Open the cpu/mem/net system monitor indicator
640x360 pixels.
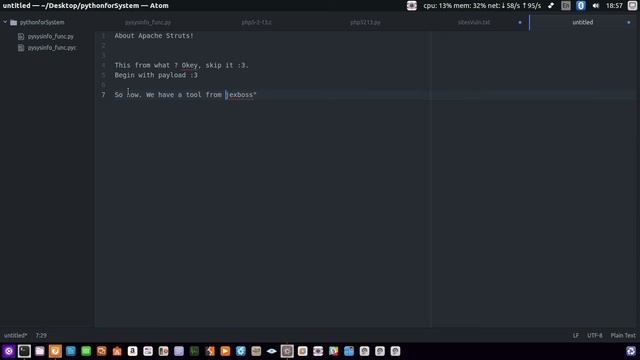click(482, 5)
